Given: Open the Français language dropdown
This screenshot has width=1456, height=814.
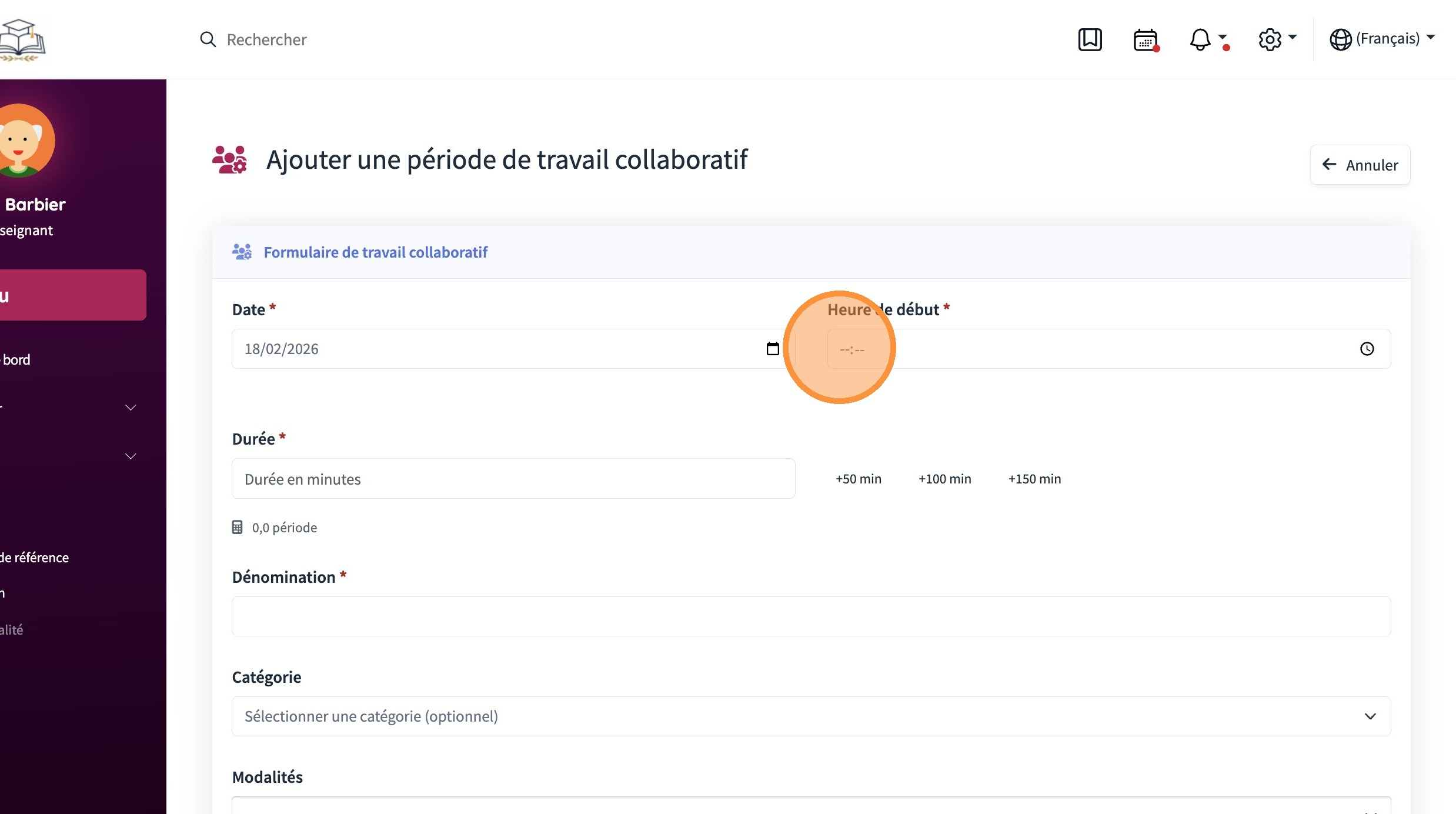Looking at the screenshot, I should pyautogui.click(x=1382, y=39).
